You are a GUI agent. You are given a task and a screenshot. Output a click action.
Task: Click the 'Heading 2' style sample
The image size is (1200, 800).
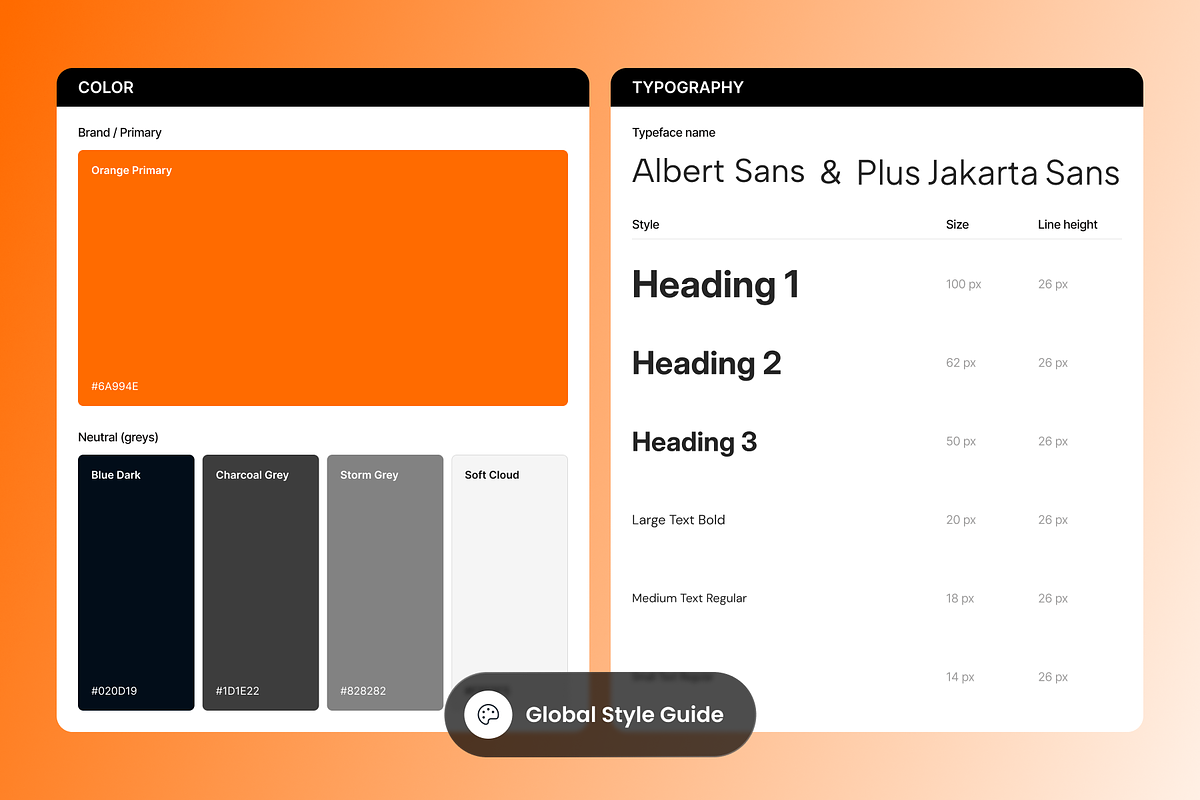click(707, 363)
